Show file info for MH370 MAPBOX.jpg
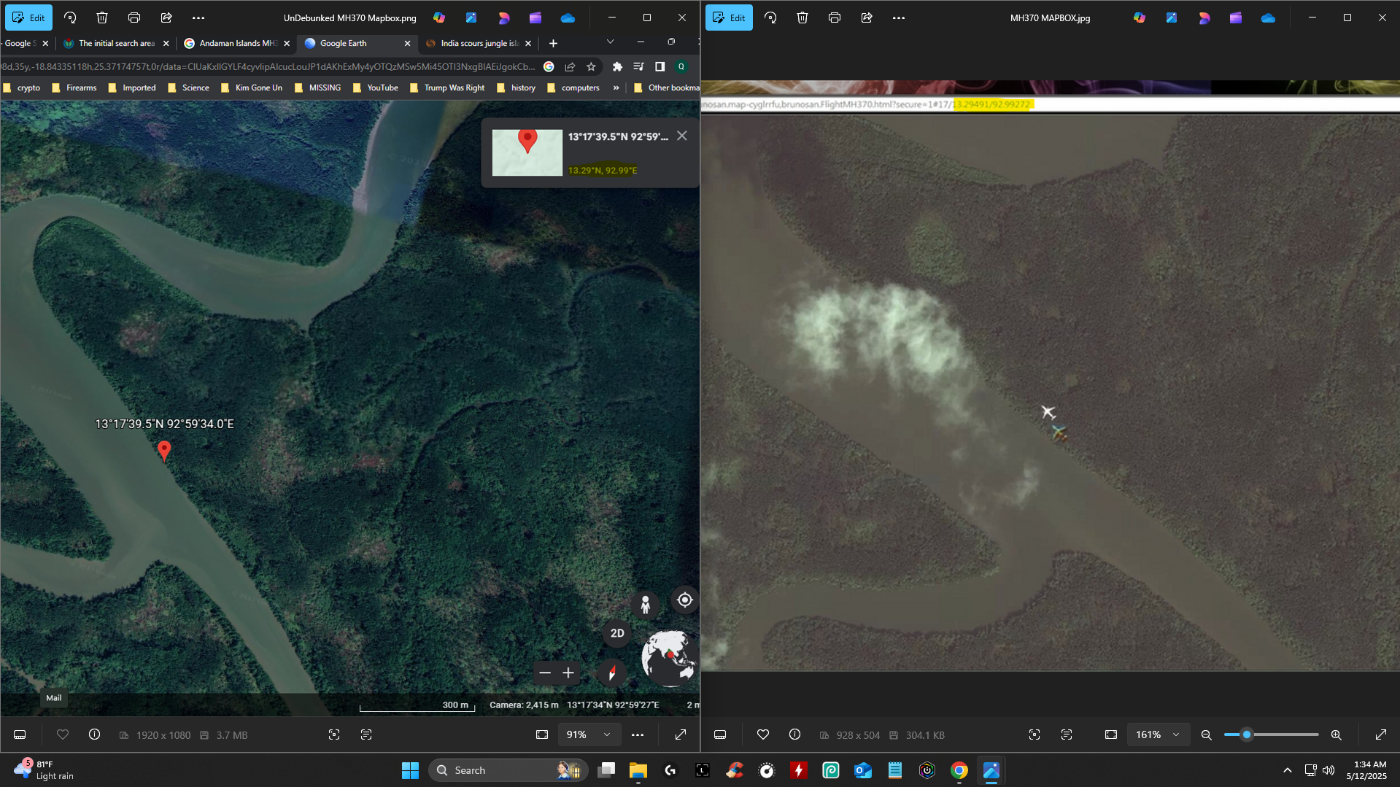The width and height of the screenshot is (1400, 787). click(x=795, y=735)
